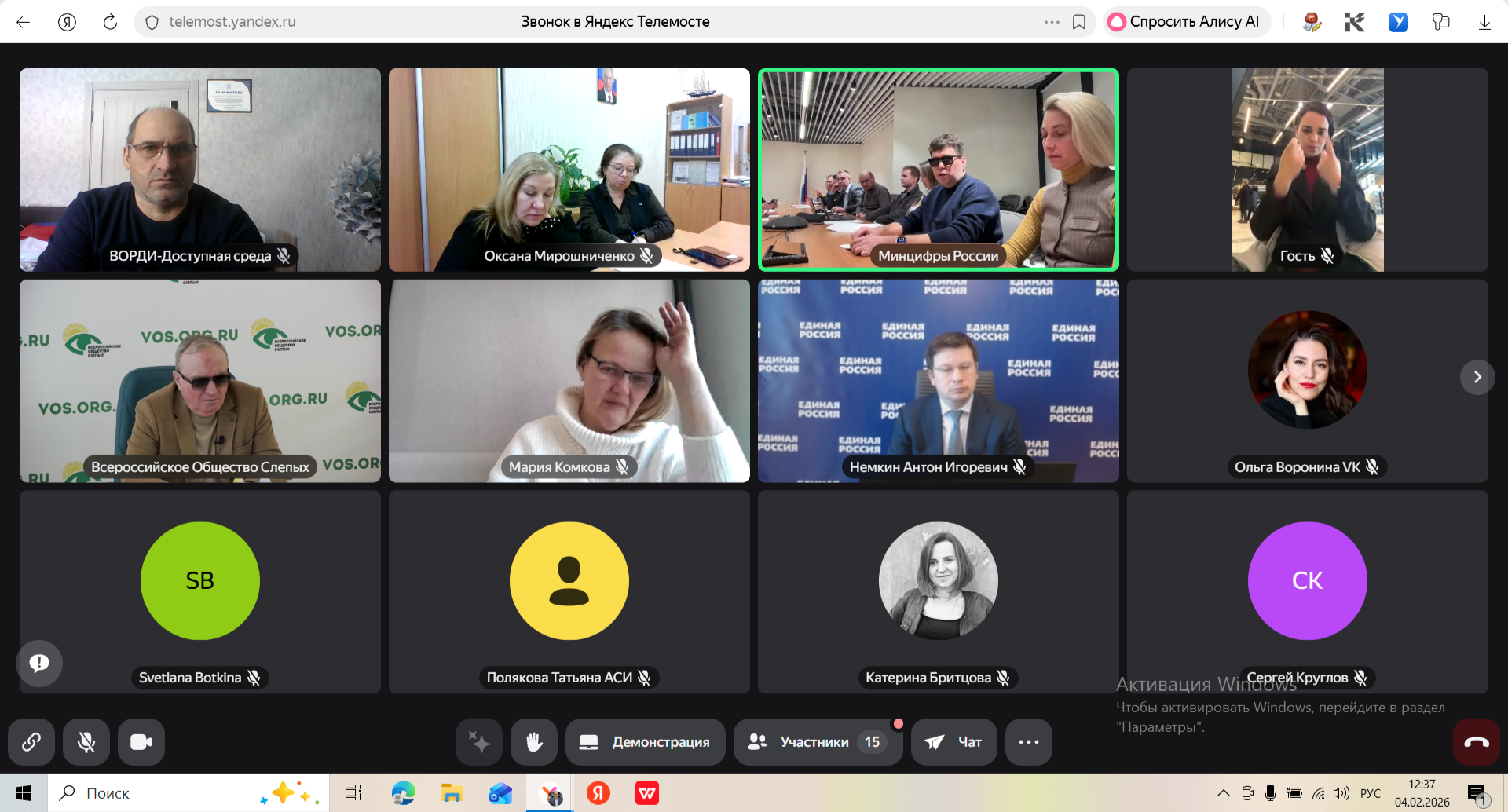Image resolution: width=1508 pixels, height=812 pixels.
Task: Open more call options menu
Action: (1029, 742)
